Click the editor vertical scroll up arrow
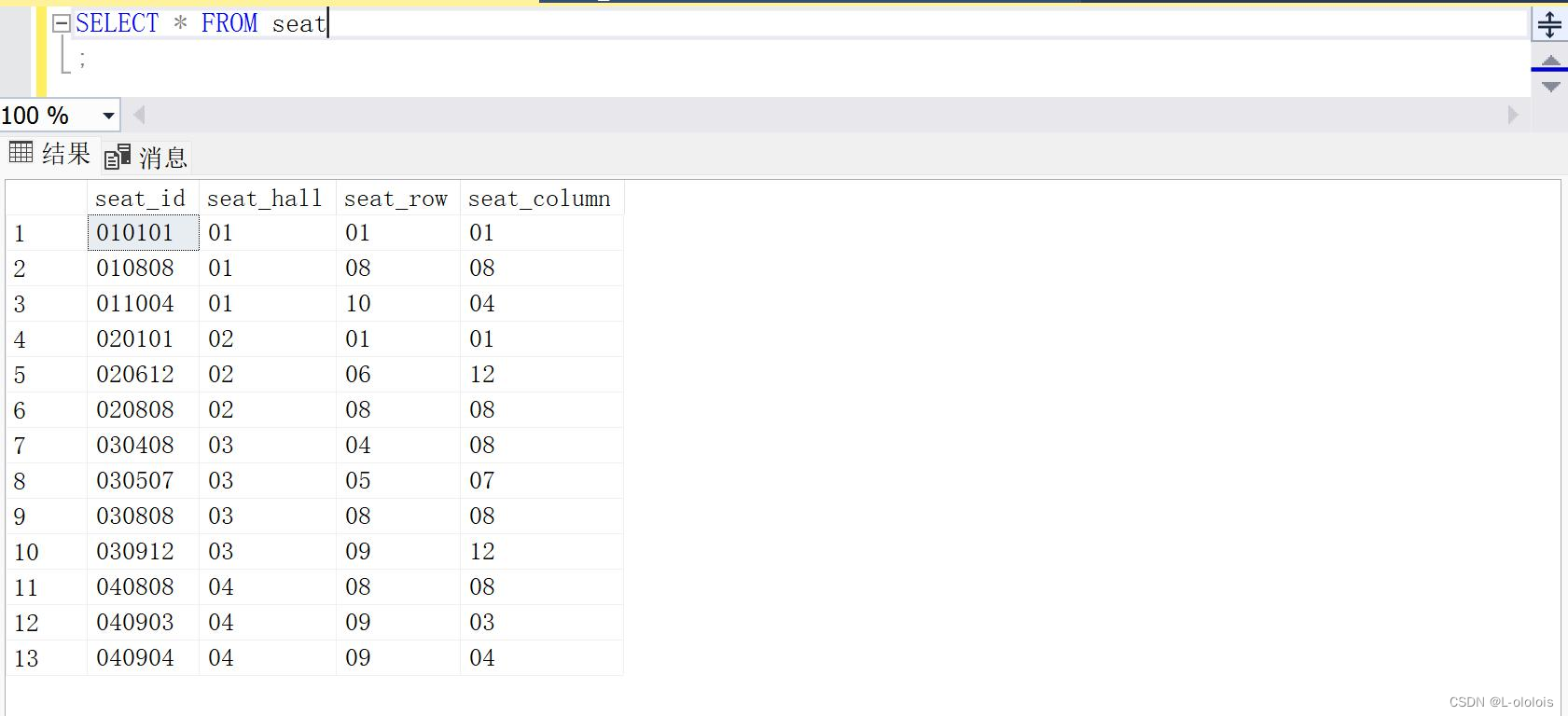 (x=1550, y=62)
